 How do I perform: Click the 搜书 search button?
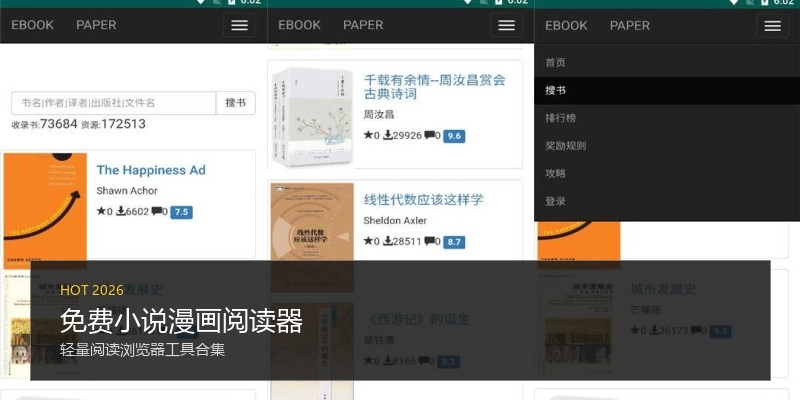(236, 103)
